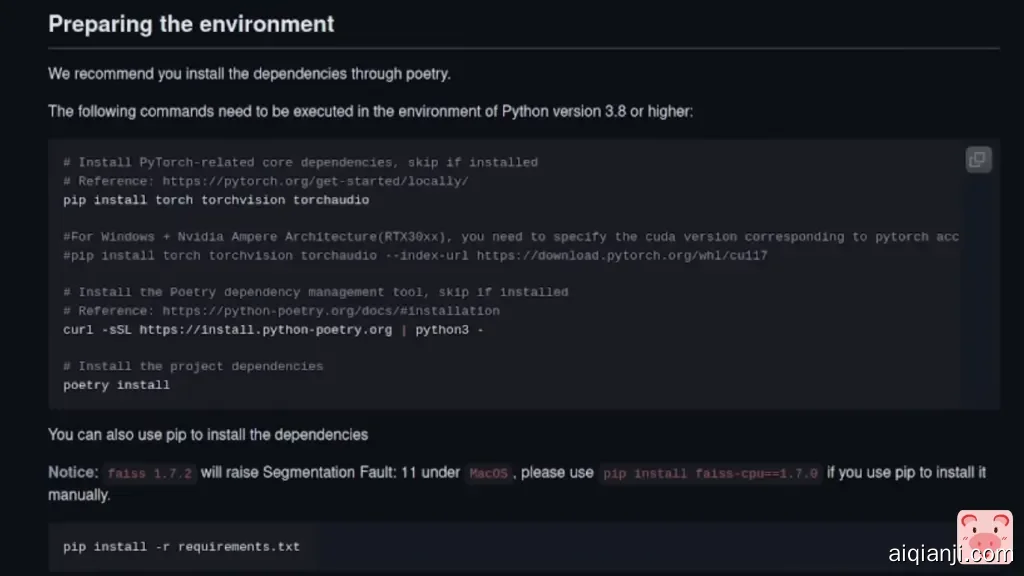Click the "faiss 1.7.2" inline code tag
Image resolution: width=1024 pixels, height=576 pixels.
click(149, 473)
